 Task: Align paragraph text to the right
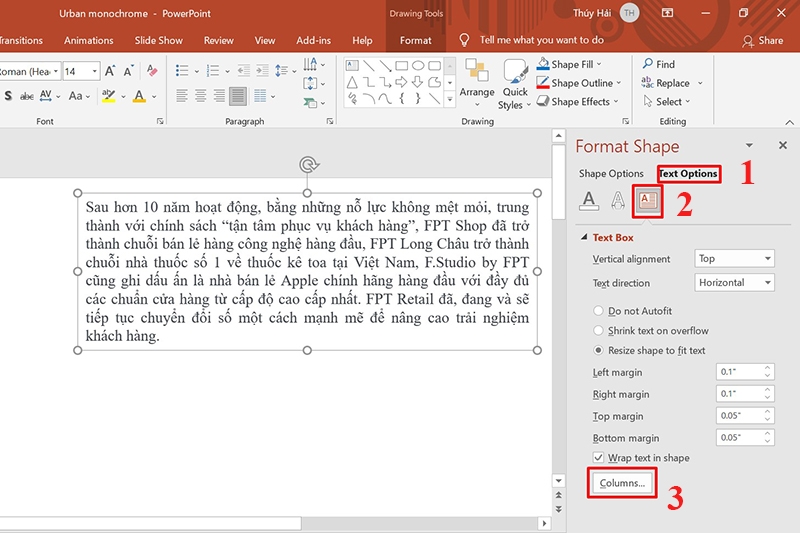219,95
